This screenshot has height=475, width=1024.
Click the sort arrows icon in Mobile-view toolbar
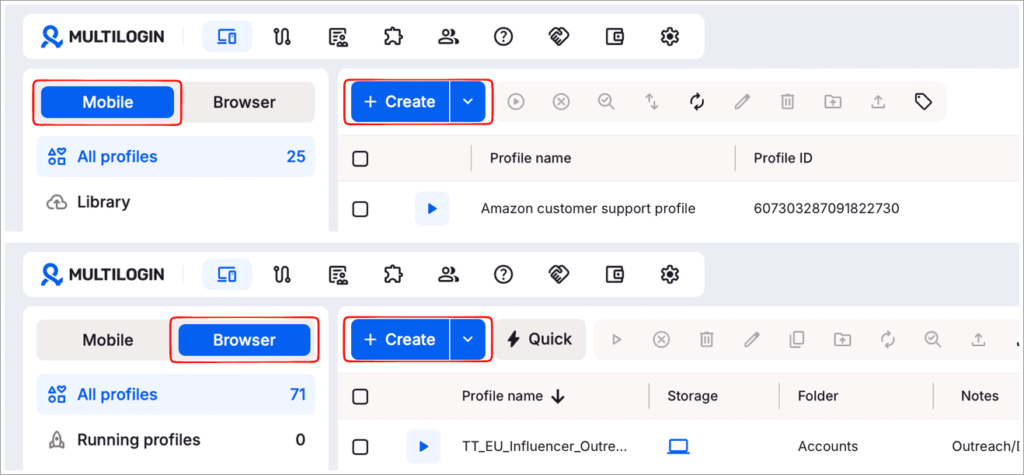652,101
